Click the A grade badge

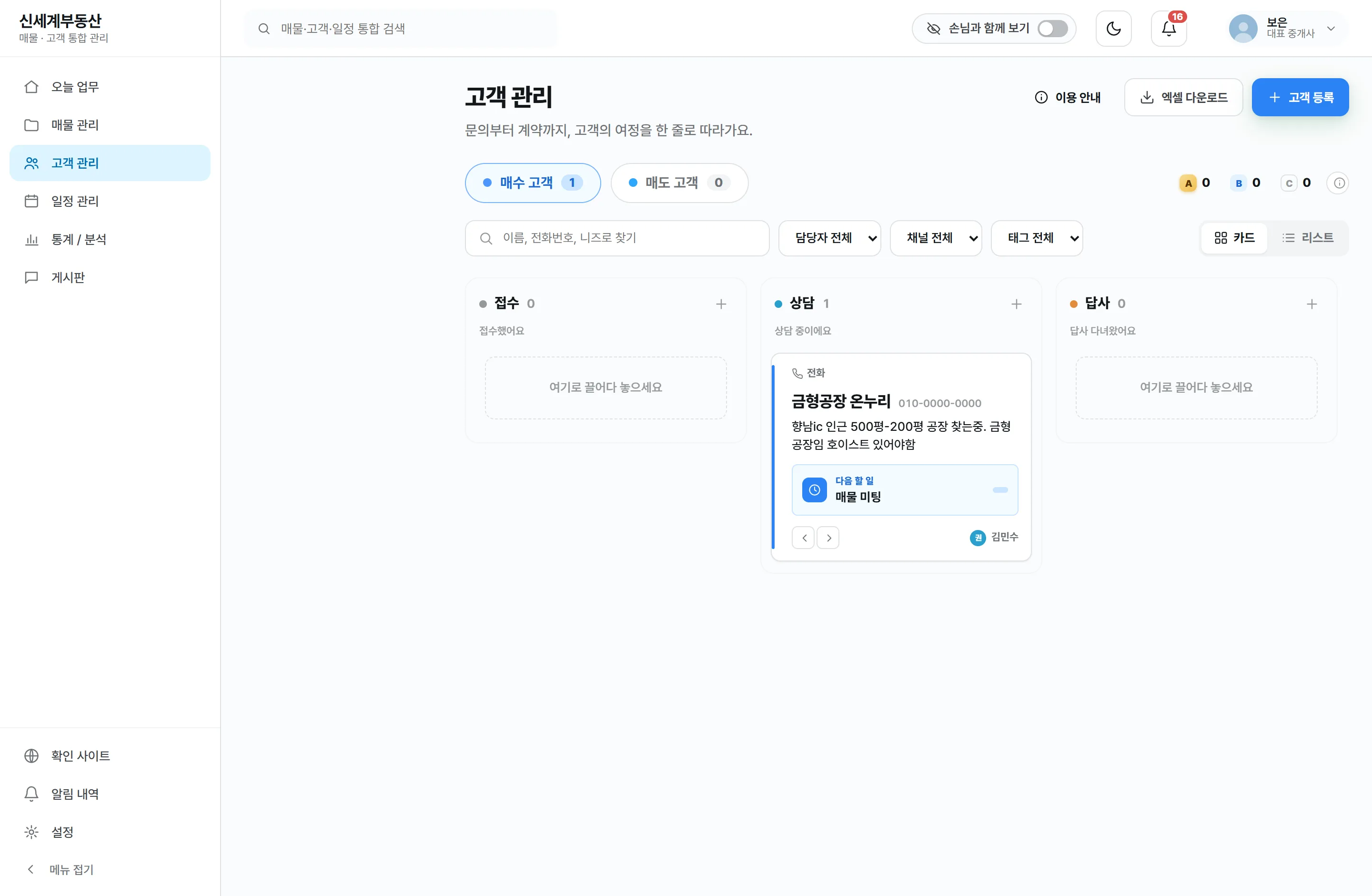(1188, 183)
